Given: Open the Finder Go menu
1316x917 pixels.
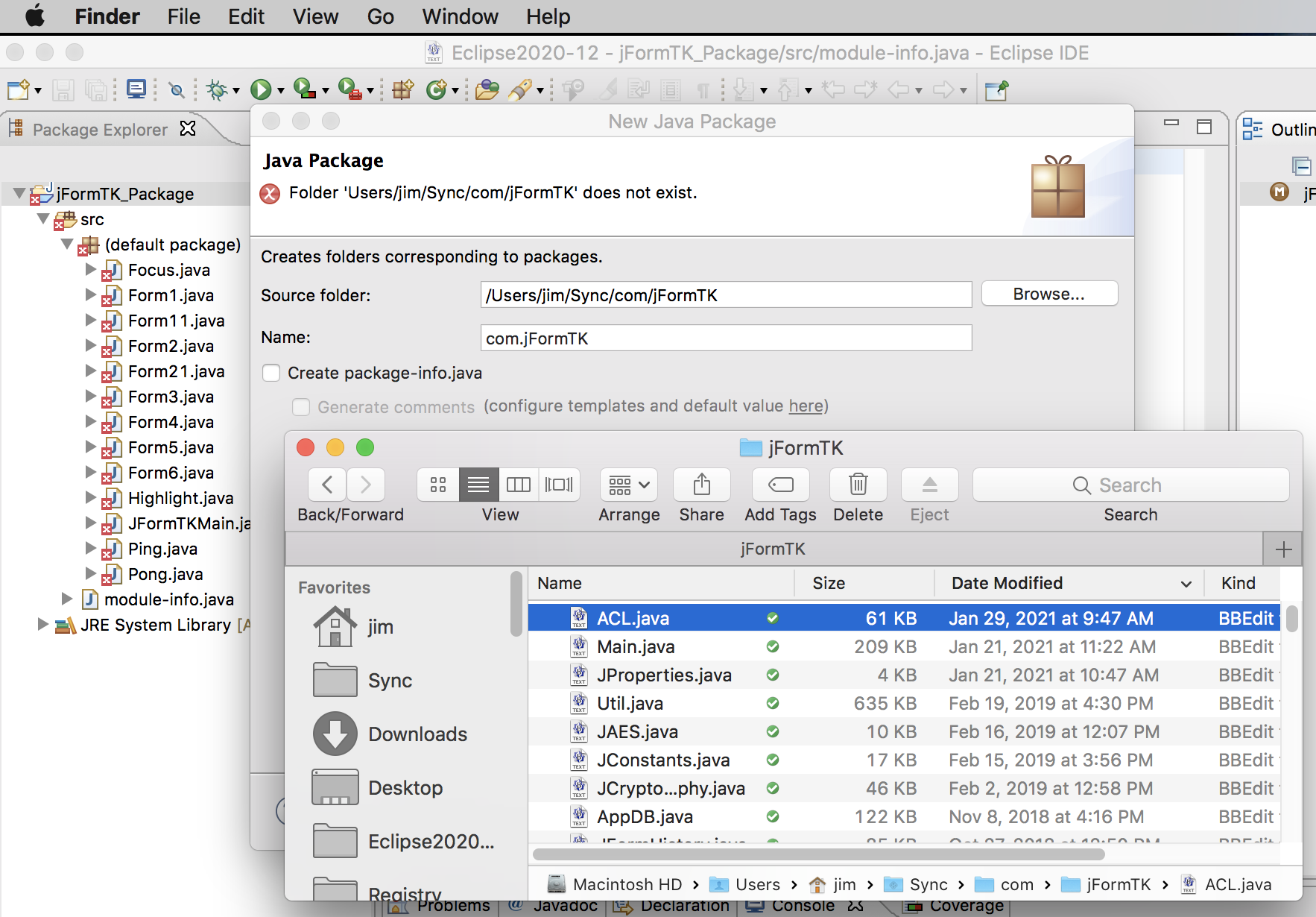Looking at the screenshot, I should (x=380, y=16).
